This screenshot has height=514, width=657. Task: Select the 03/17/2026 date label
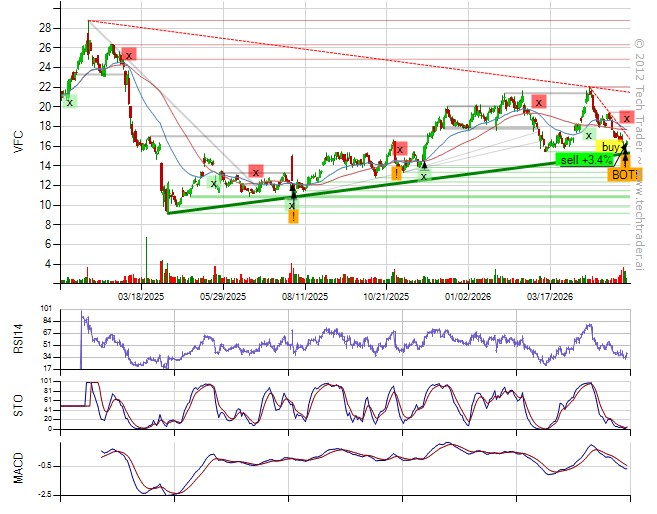pyautogui.click(x=550, y=297)
